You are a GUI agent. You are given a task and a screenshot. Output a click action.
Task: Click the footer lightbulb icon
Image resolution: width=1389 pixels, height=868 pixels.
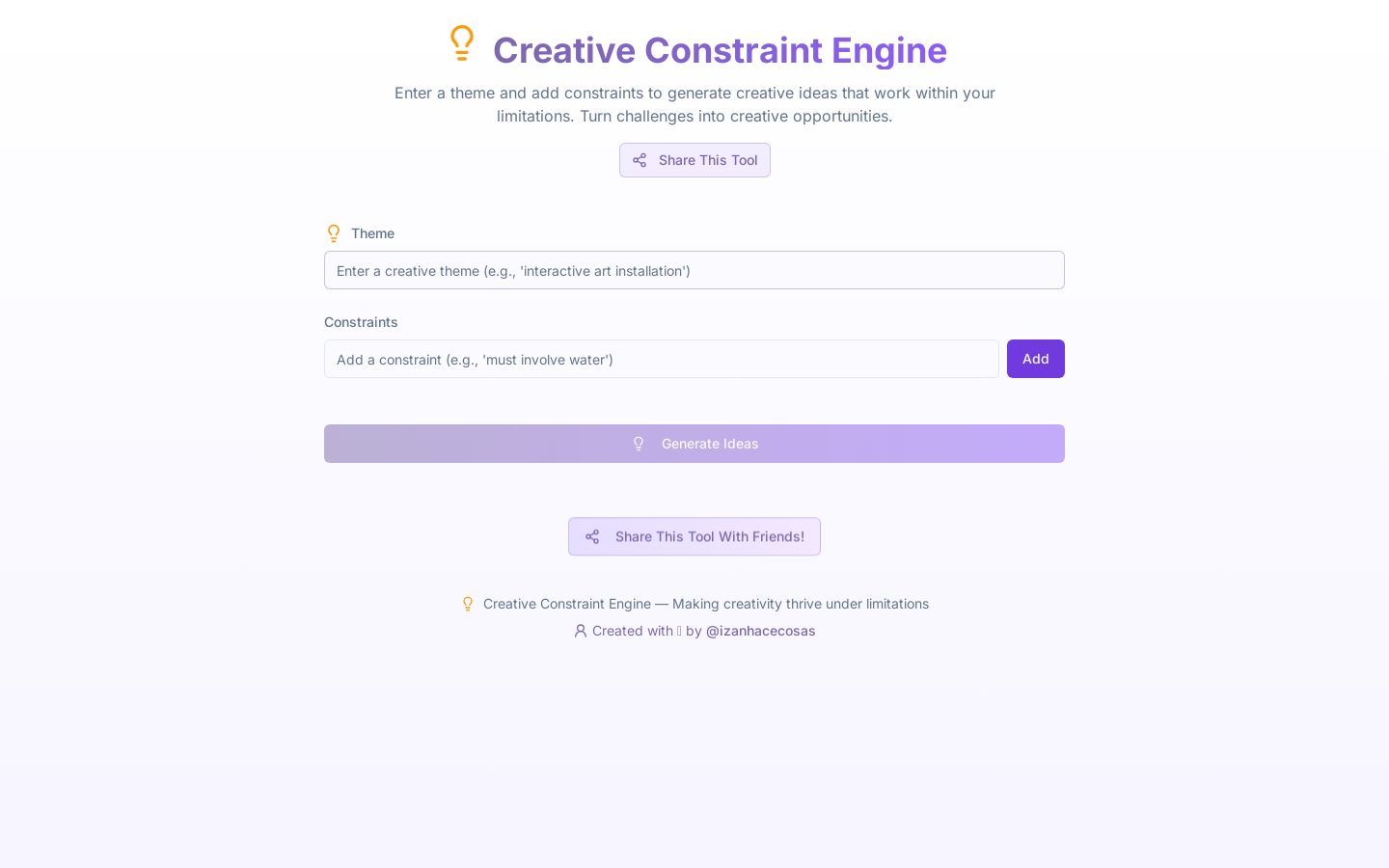coord(468,604)
